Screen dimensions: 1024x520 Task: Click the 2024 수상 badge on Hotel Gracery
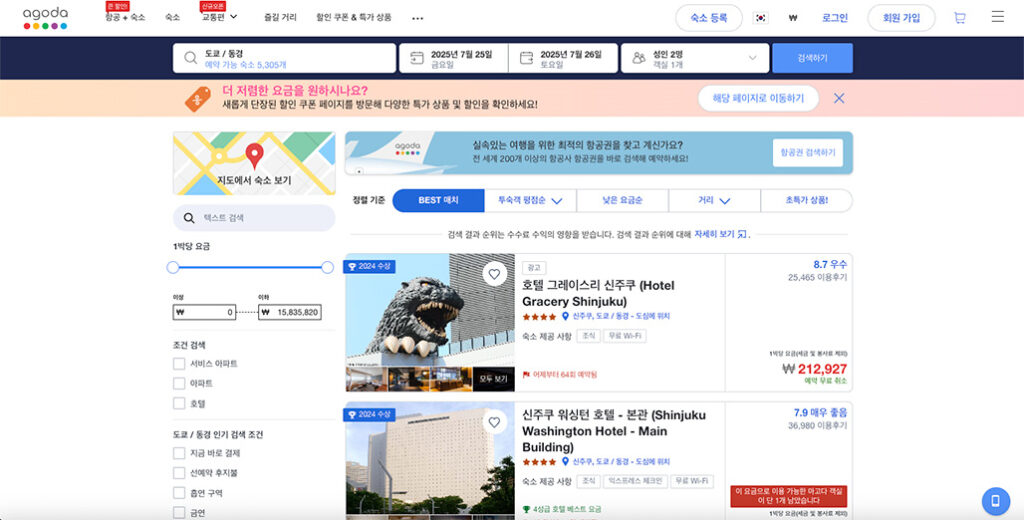tap(370, 267)
